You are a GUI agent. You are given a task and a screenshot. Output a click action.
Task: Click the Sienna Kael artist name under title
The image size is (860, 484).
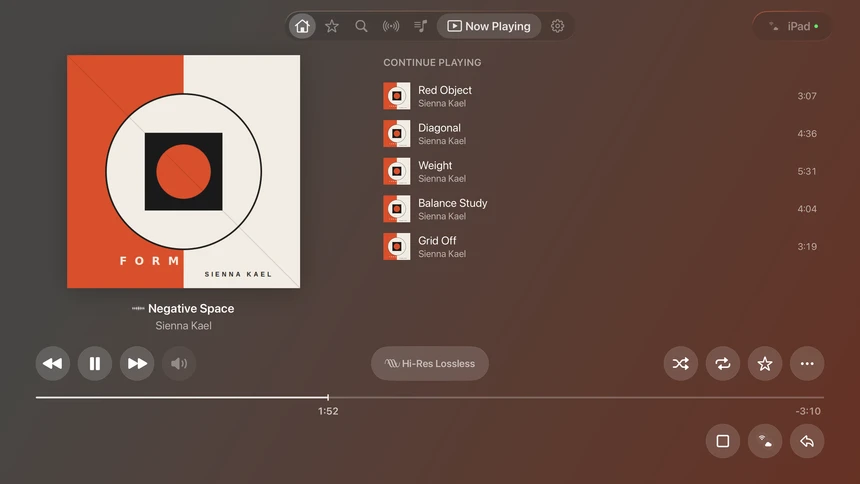[183, 325]
